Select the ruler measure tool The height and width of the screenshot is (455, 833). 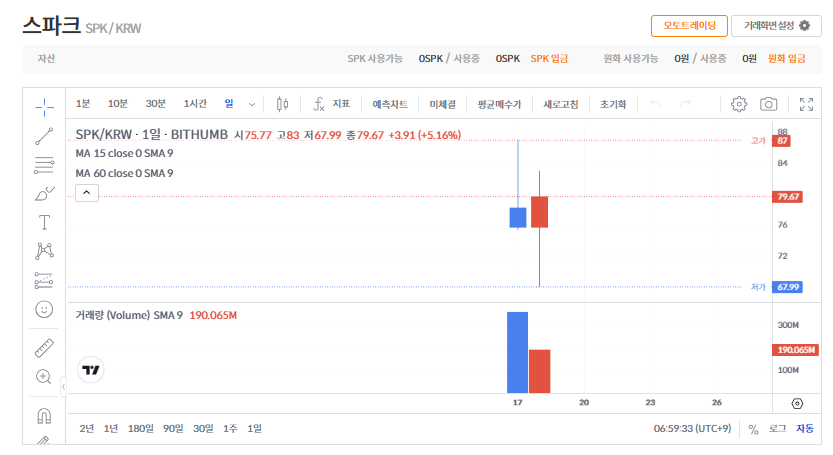click(44, 348)
